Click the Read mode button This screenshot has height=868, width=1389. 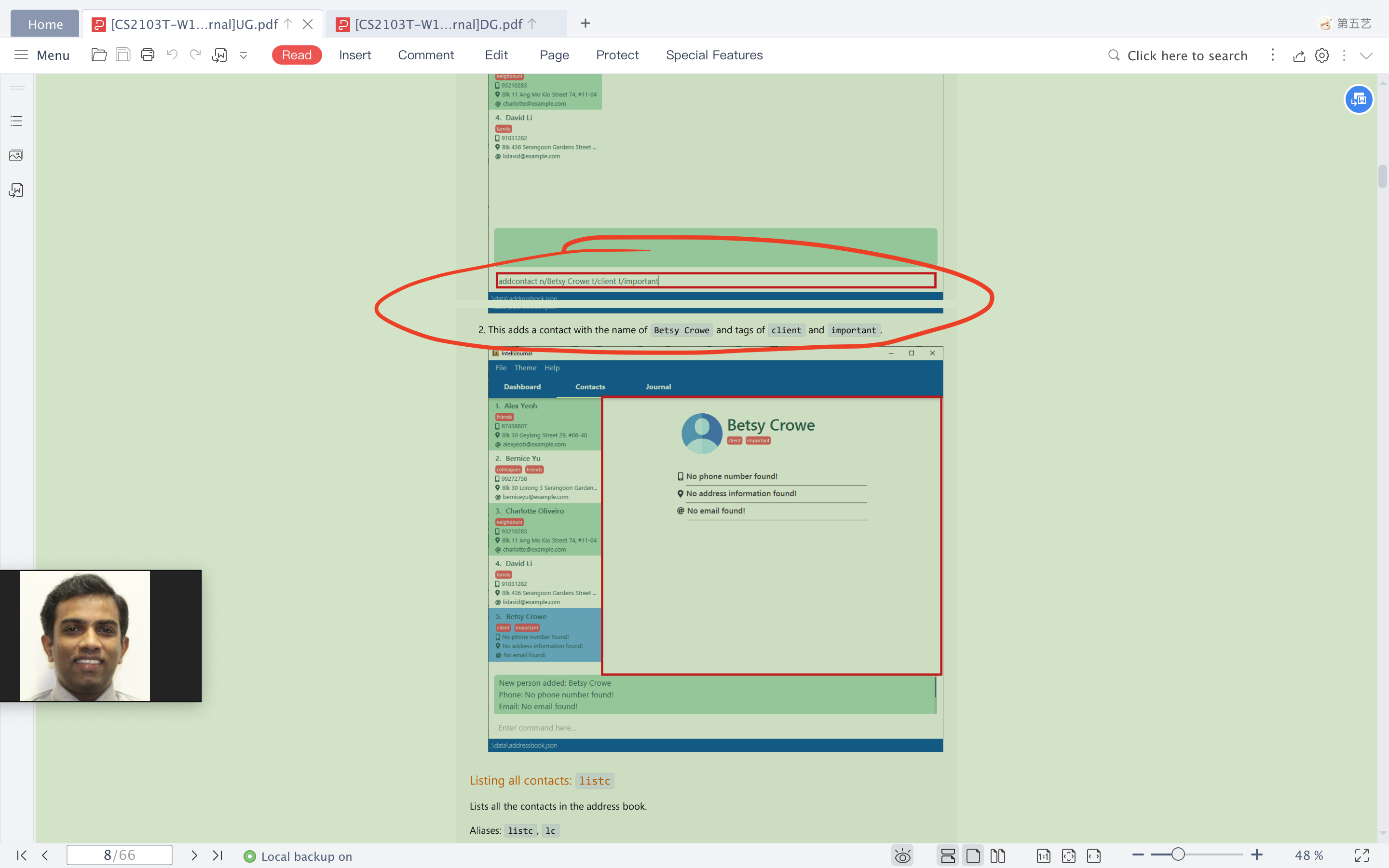(296, 55)
